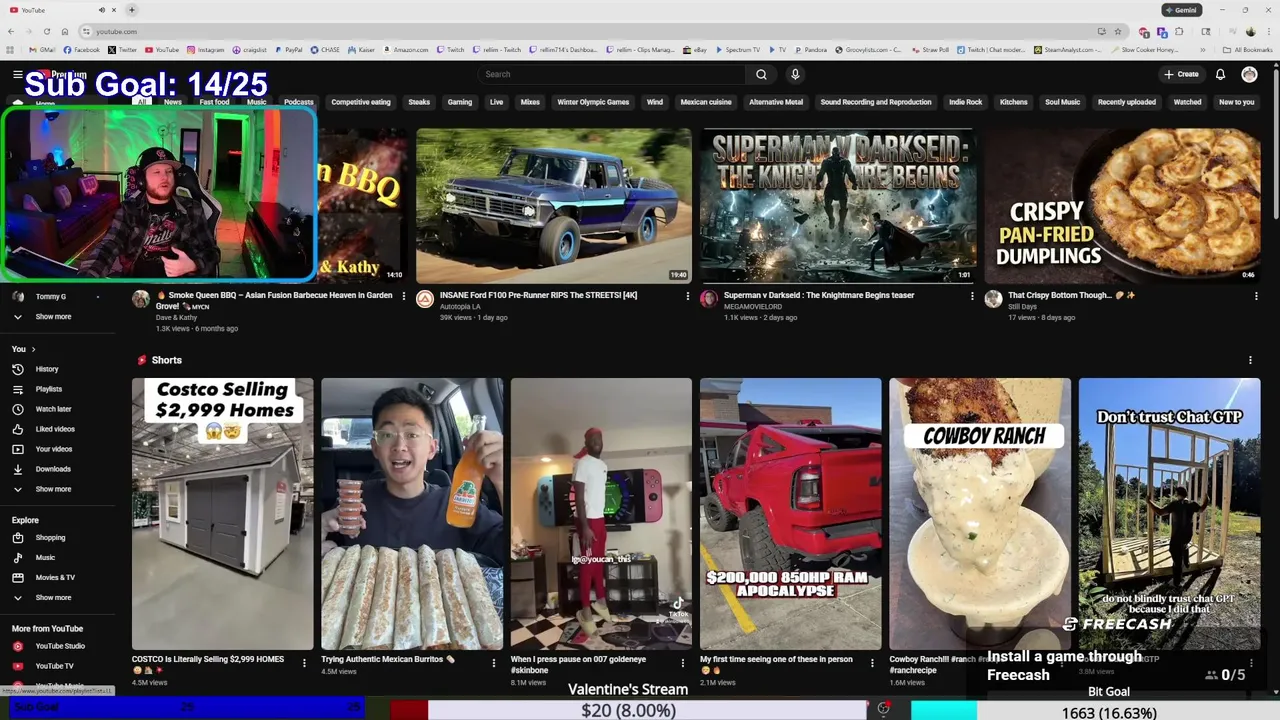This screenshot has height=720, width=1280.
Task: Open the Costco $2,999 Homes short
Action: pos(222,513)
